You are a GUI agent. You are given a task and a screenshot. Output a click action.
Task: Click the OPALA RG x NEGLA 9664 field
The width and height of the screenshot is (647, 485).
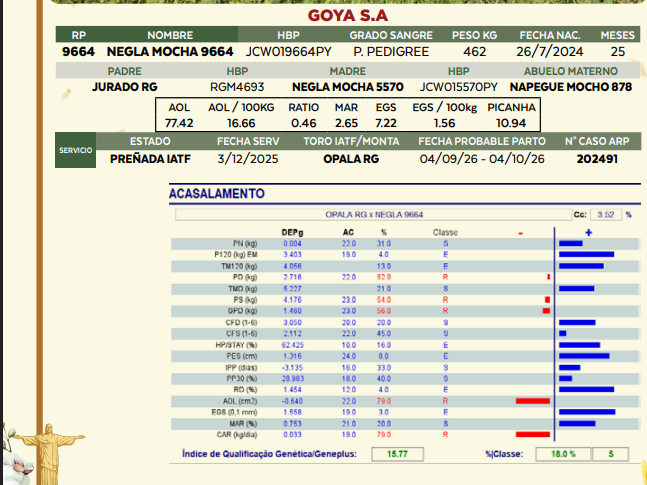tap(373, 215)
